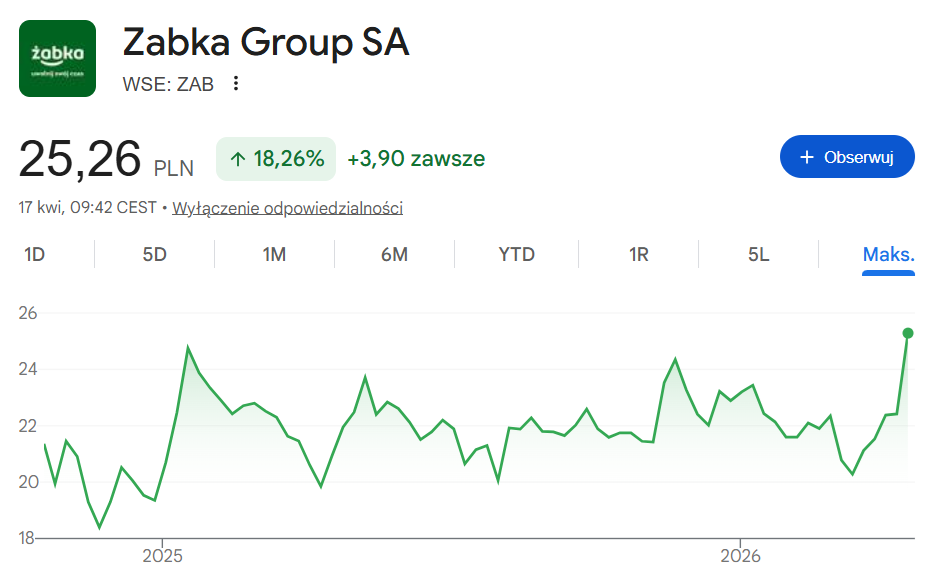Click the Zabka Group SA title
The image size is (937, 581).
(x=266, y=43)
